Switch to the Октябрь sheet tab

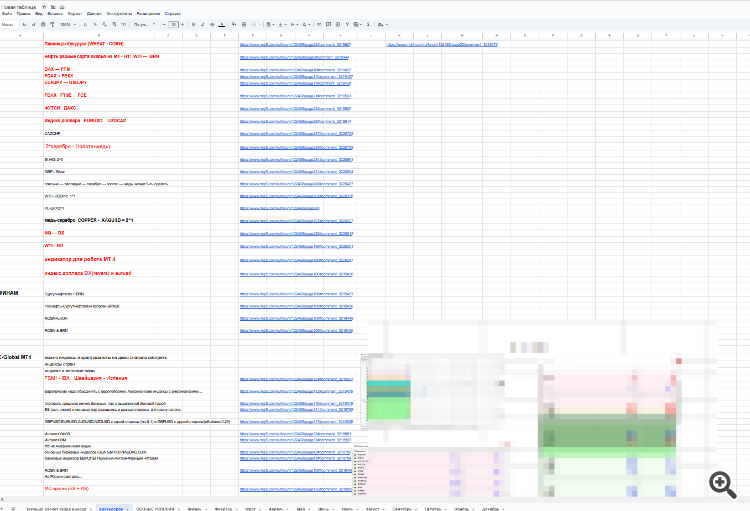(x=433, y=509)
